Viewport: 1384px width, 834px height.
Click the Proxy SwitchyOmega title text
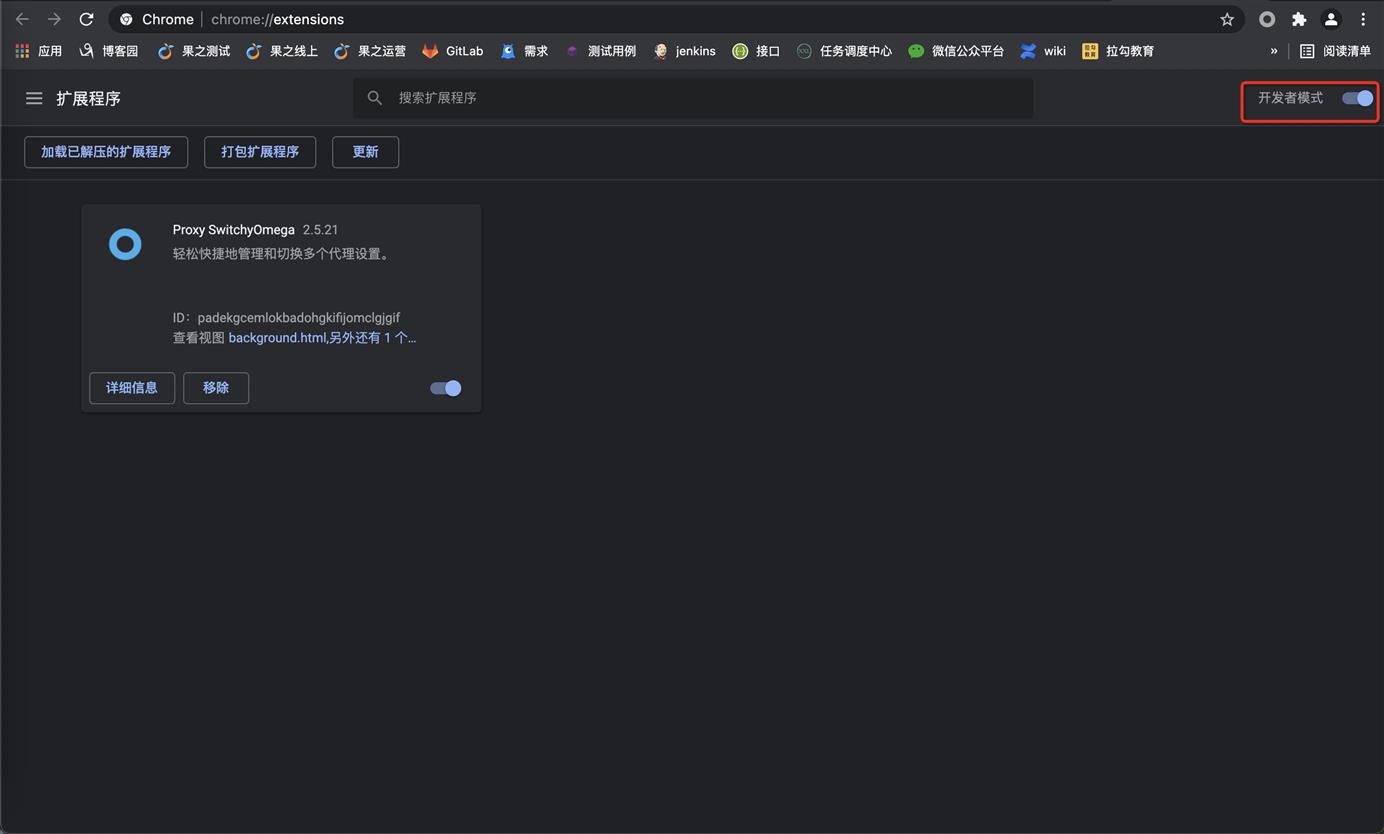[234, 230]
